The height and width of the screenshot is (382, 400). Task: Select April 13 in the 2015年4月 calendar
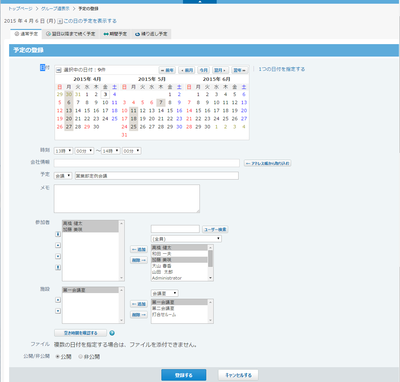tap(69, 111)
